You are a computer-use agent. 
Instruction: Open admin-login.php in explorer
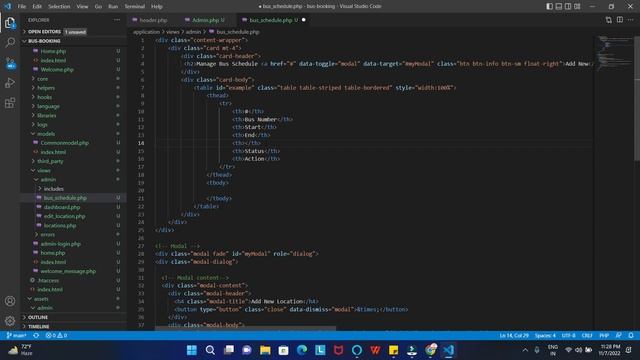point(73,244)
